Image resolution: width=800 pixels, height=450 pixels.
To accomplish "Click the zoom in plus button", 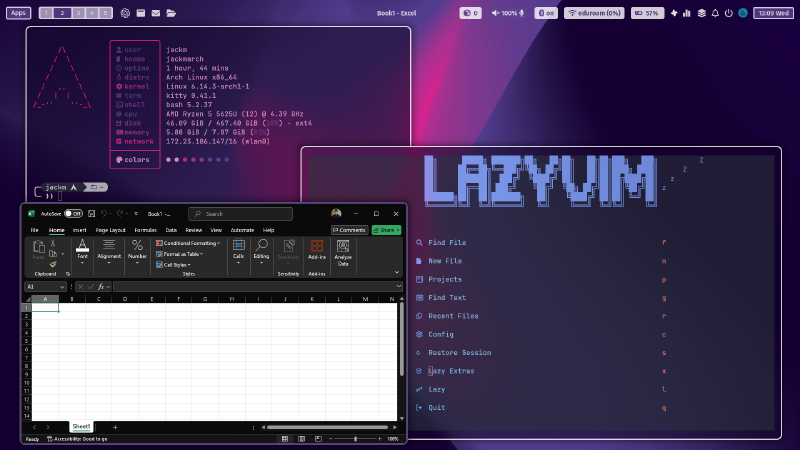I will (x=380, y=439).
